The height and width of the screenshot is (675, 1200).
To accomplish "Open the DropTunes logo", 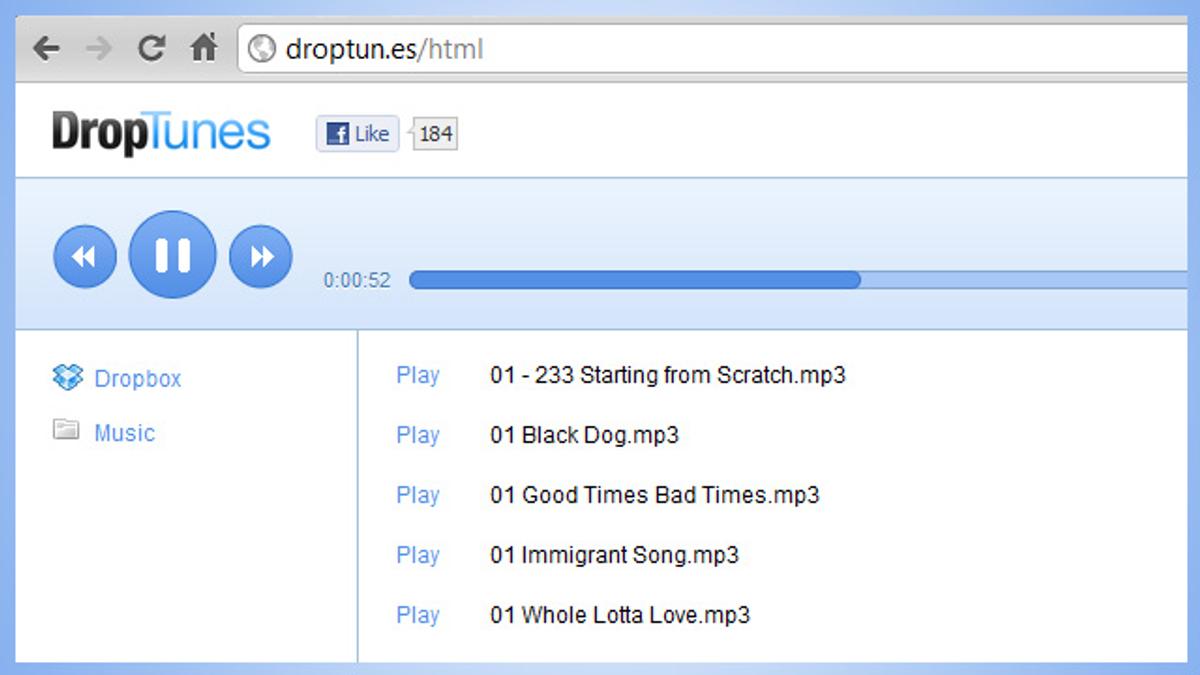I will coord(161,133).
